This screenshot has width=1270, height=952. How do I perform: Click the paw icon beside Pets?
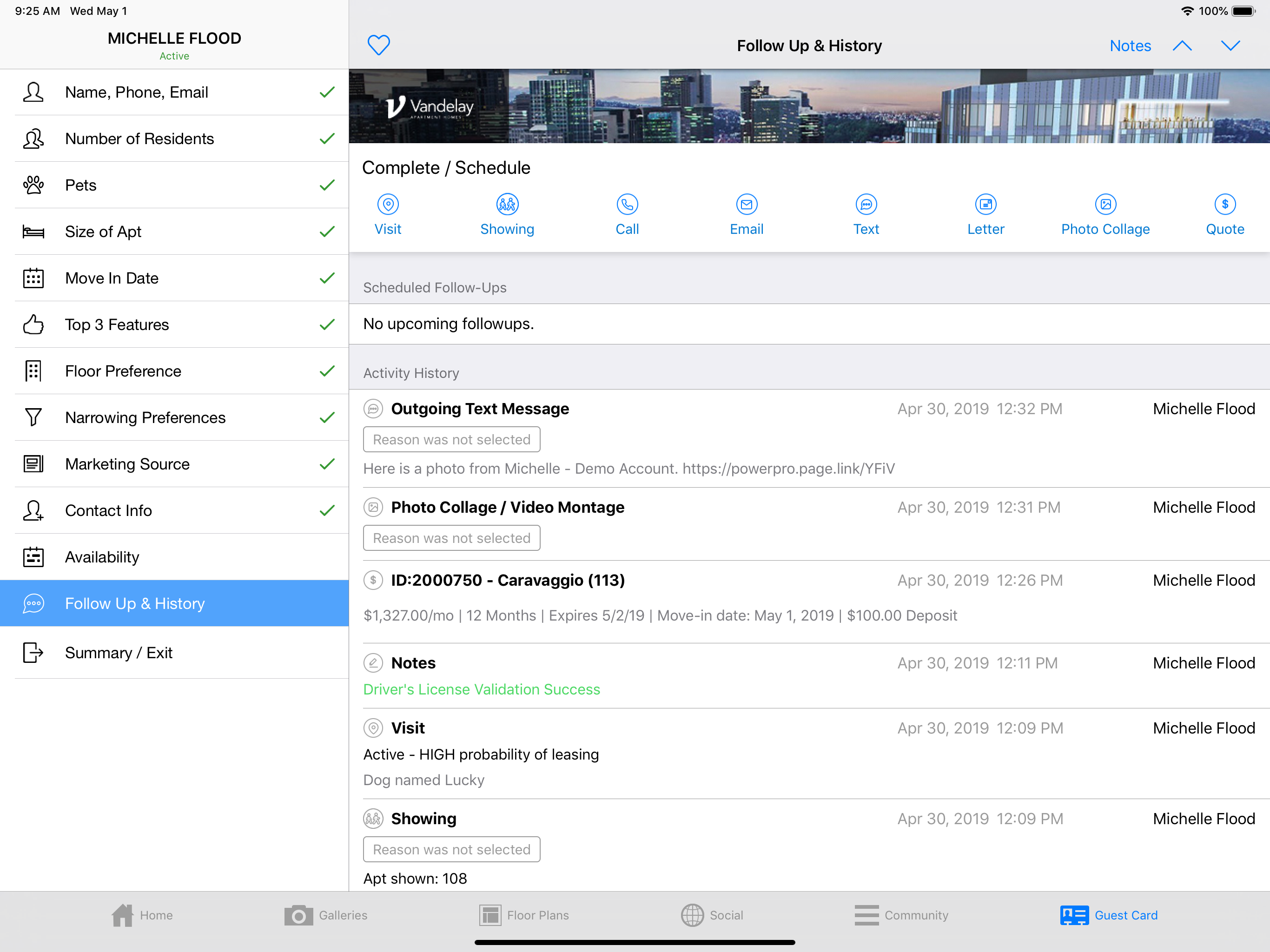pyautogui.click(x=33, y=185)
